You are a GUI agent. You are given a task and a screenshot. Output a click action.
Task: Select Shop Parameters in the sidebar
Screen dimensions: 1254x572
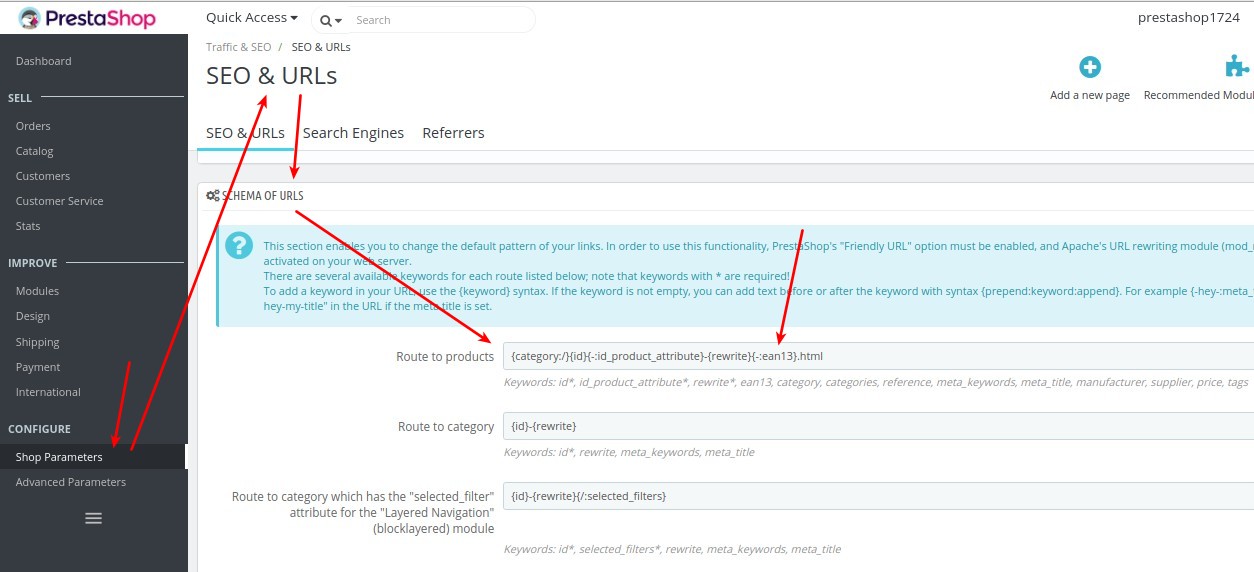coord(94,457)
